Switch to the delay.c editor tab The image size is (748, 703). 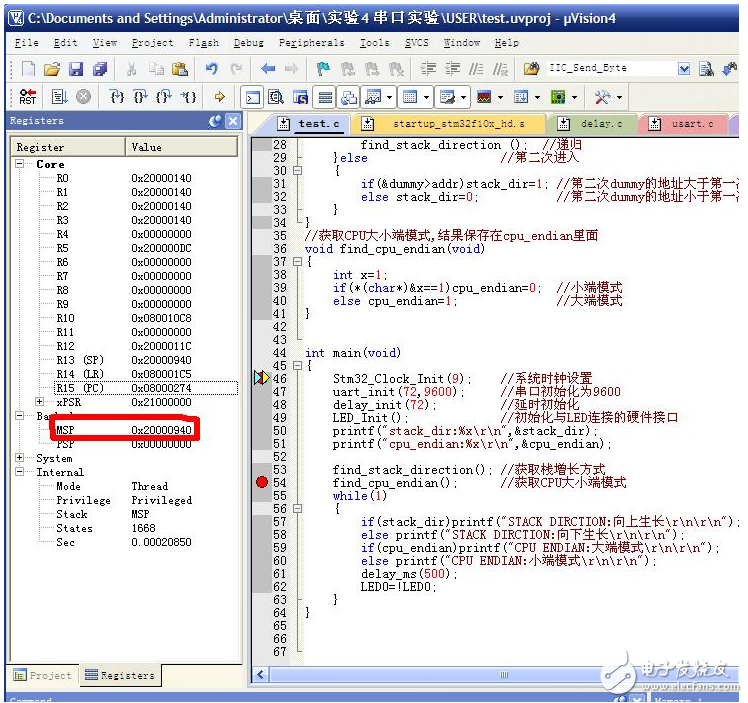point(600,124)
